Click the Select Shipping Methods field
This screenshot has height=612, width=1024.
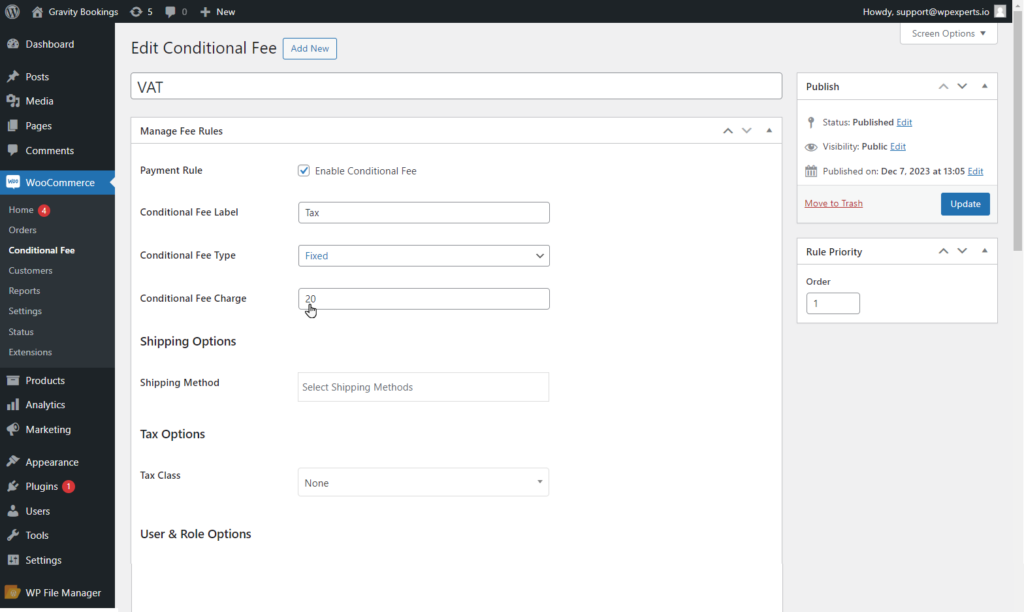[x=423, y=387]
